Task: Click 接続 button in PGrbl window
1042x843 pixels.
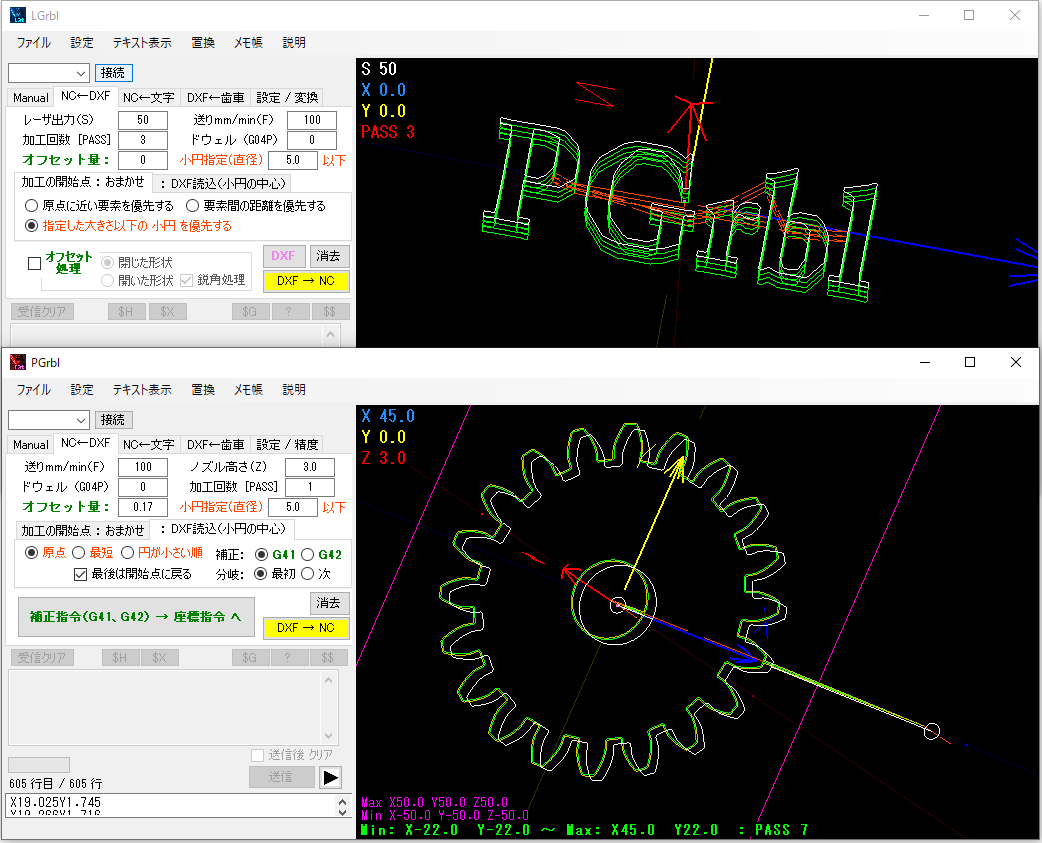Action: pyautogui.click(x=114, y=420)
